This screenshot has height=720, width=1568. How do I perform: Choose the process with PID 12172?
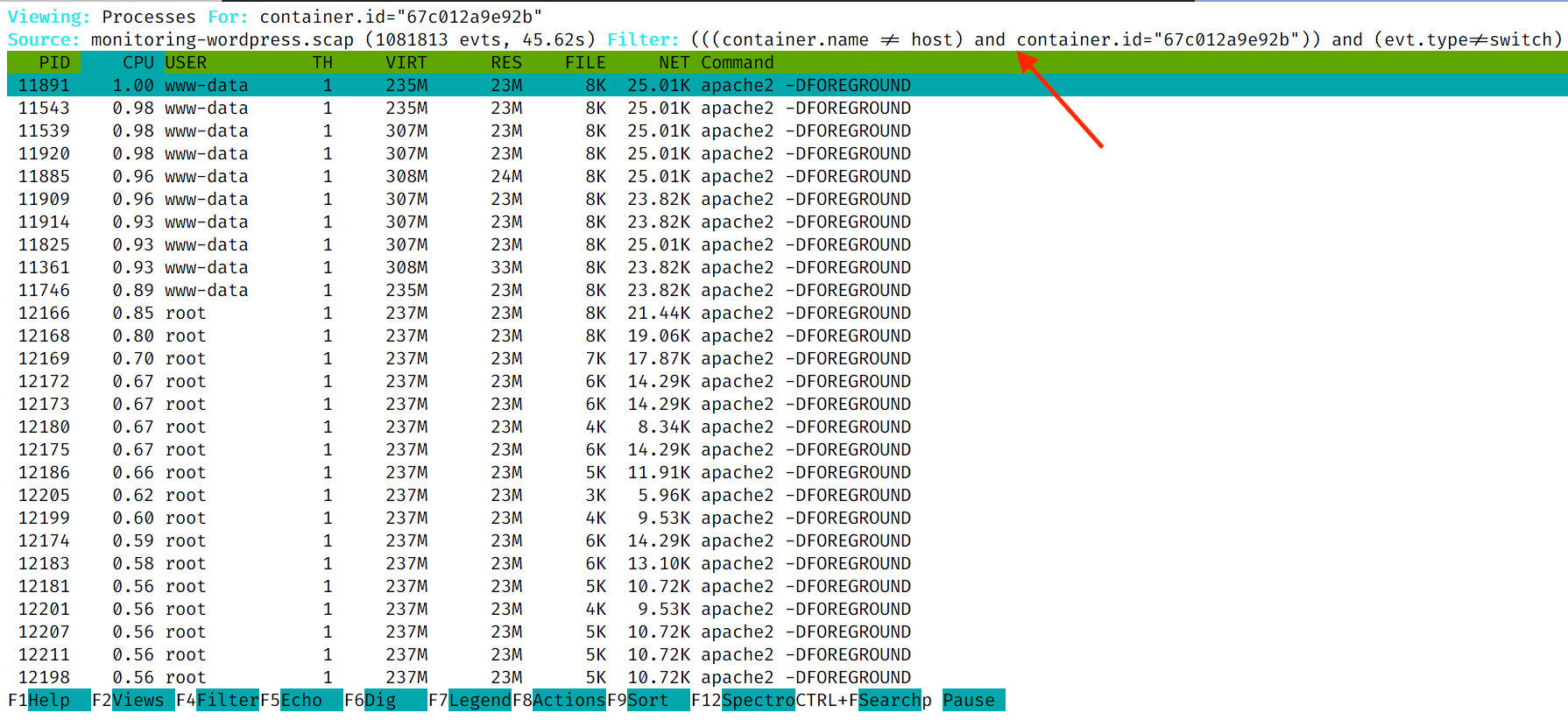pyautogui.click(x=788, y=381)
